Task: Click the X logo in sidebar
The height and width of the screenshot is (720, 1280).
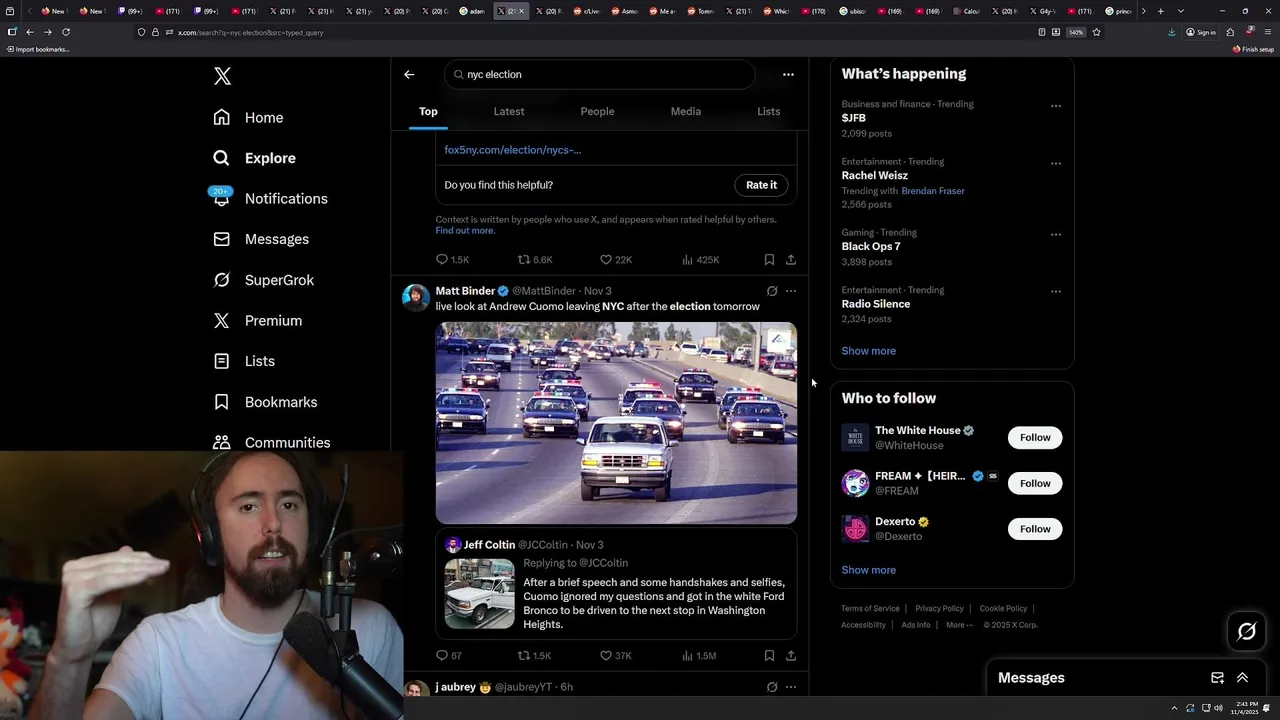Action: [222, 76]
